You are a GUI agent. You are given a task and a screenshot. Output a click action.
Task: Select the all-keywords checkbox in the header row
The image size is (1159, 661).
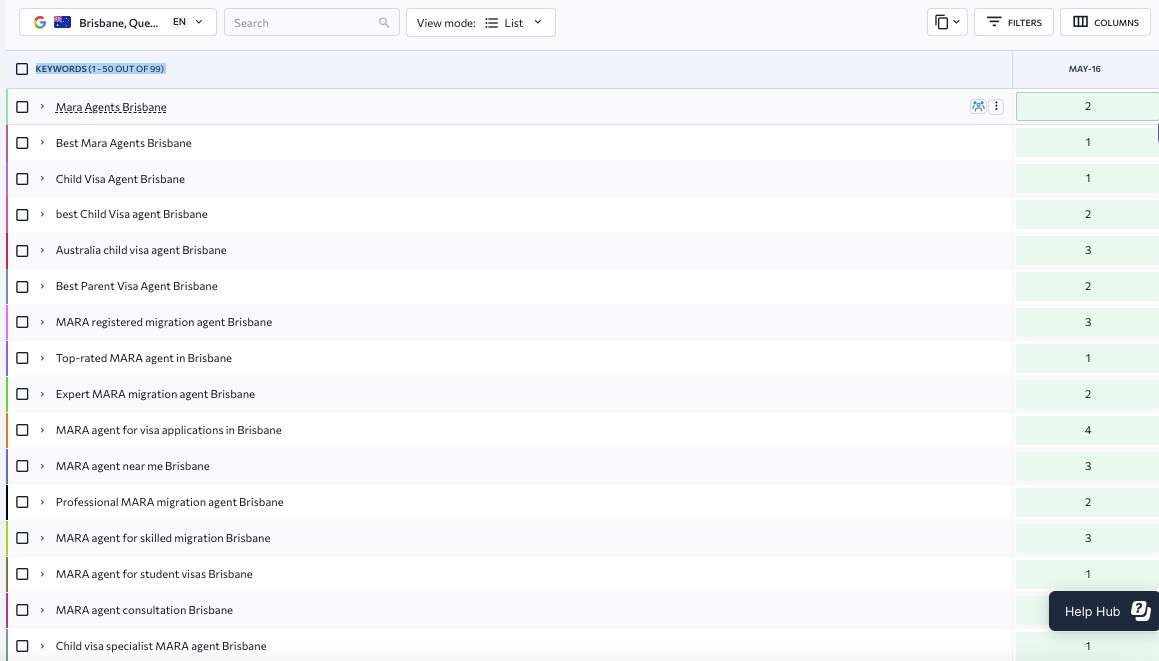[x=22, y=69]
